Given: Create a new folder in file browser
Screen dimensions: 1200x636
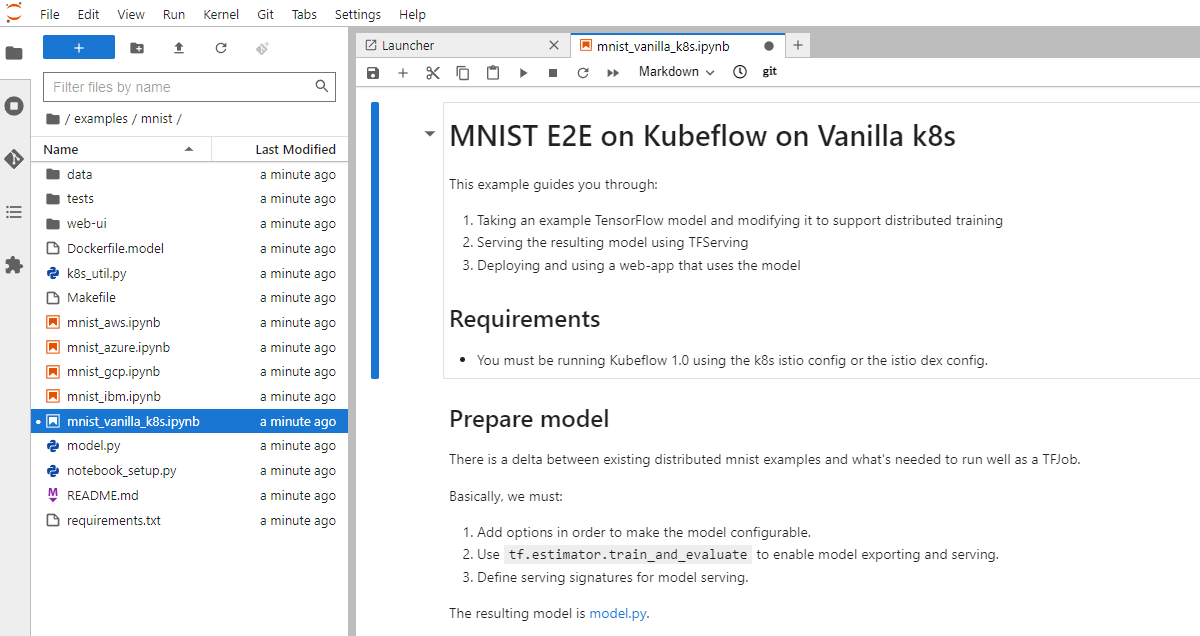Looking at the screenshot, I should pyautogui.click(x=137, y=48).
